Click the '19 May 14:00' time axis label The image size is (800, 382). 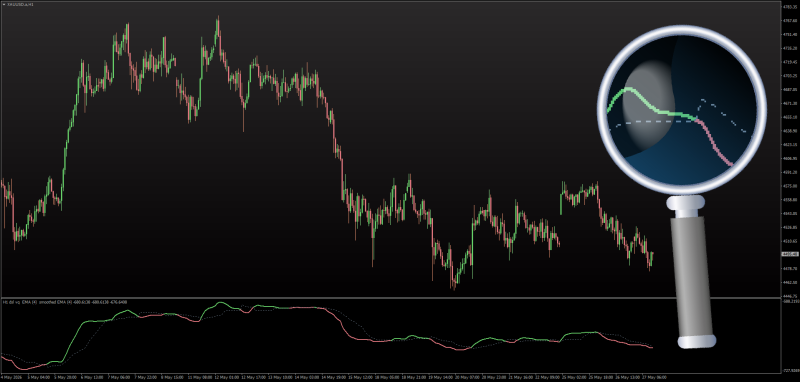[x=441, y=377]
